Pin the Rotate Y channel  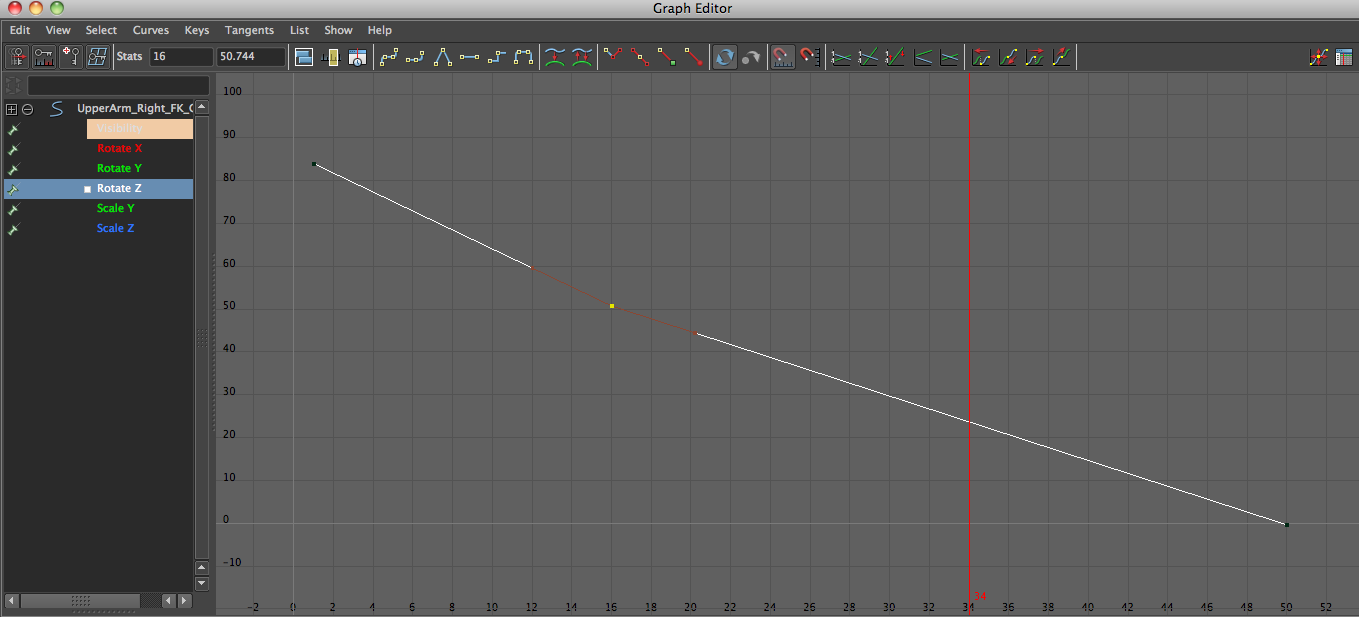click(x=12, y=168)
